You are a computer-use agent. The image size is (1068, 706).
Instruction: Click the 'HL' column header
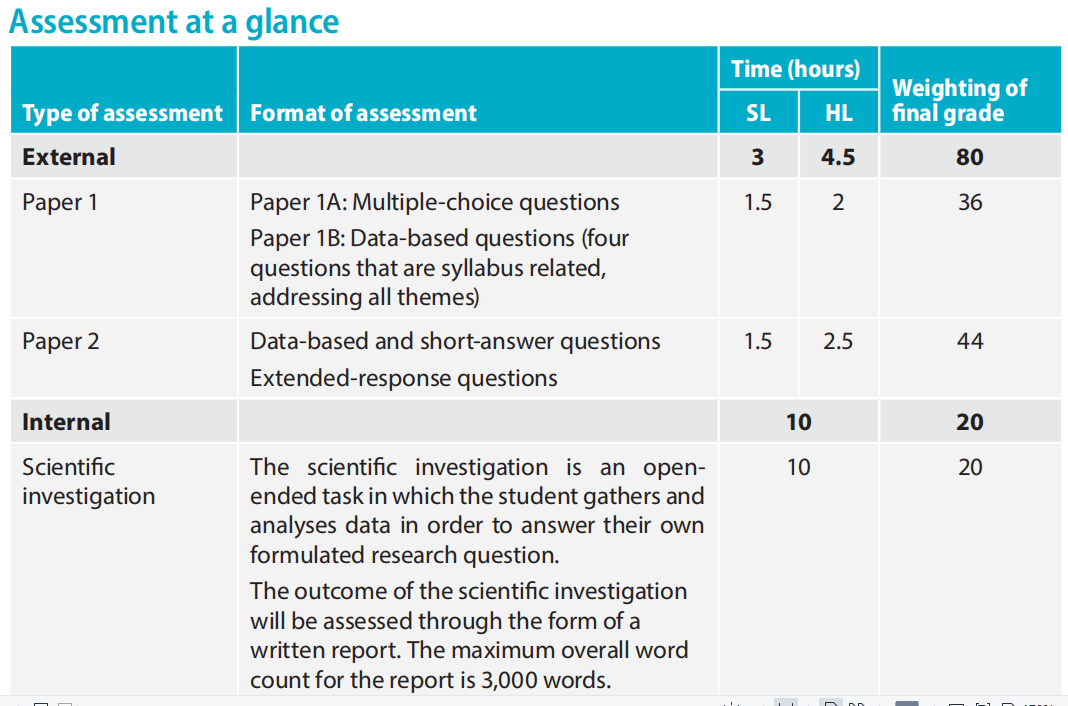[x=838, y=113]
